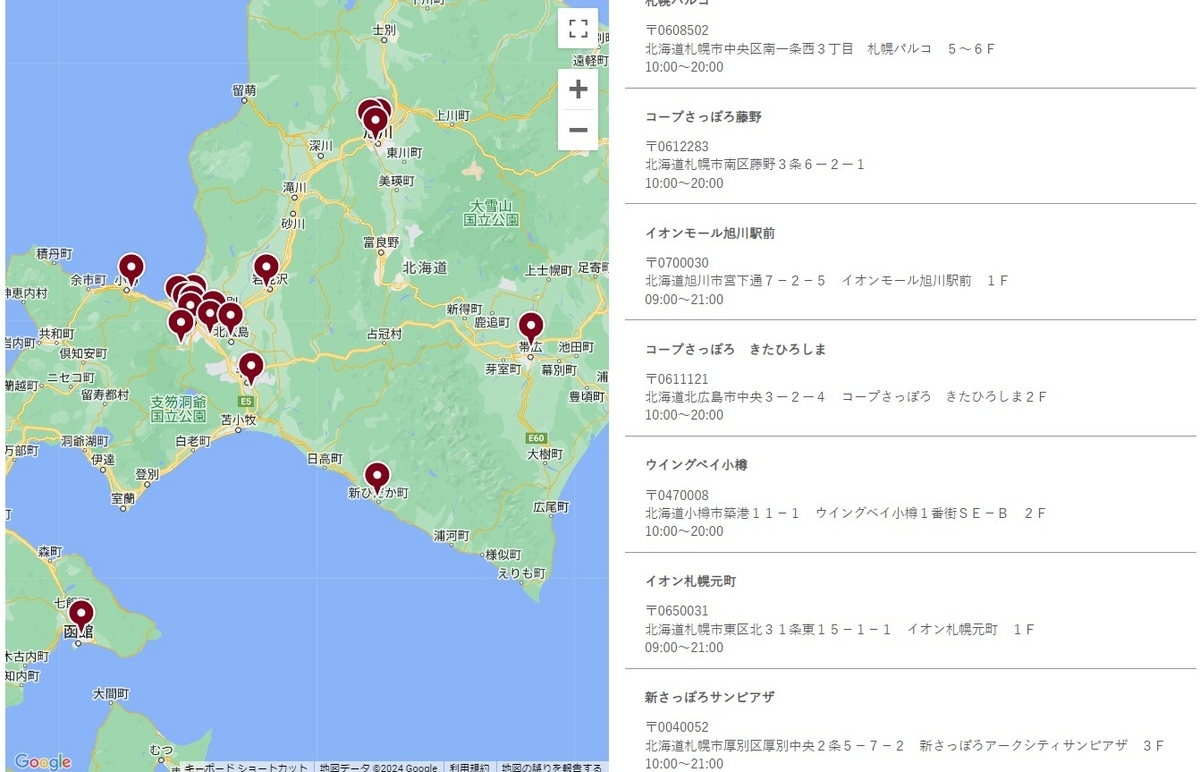
Task: Open 地図の誤りを報告する report link
Action: (552, 767)
